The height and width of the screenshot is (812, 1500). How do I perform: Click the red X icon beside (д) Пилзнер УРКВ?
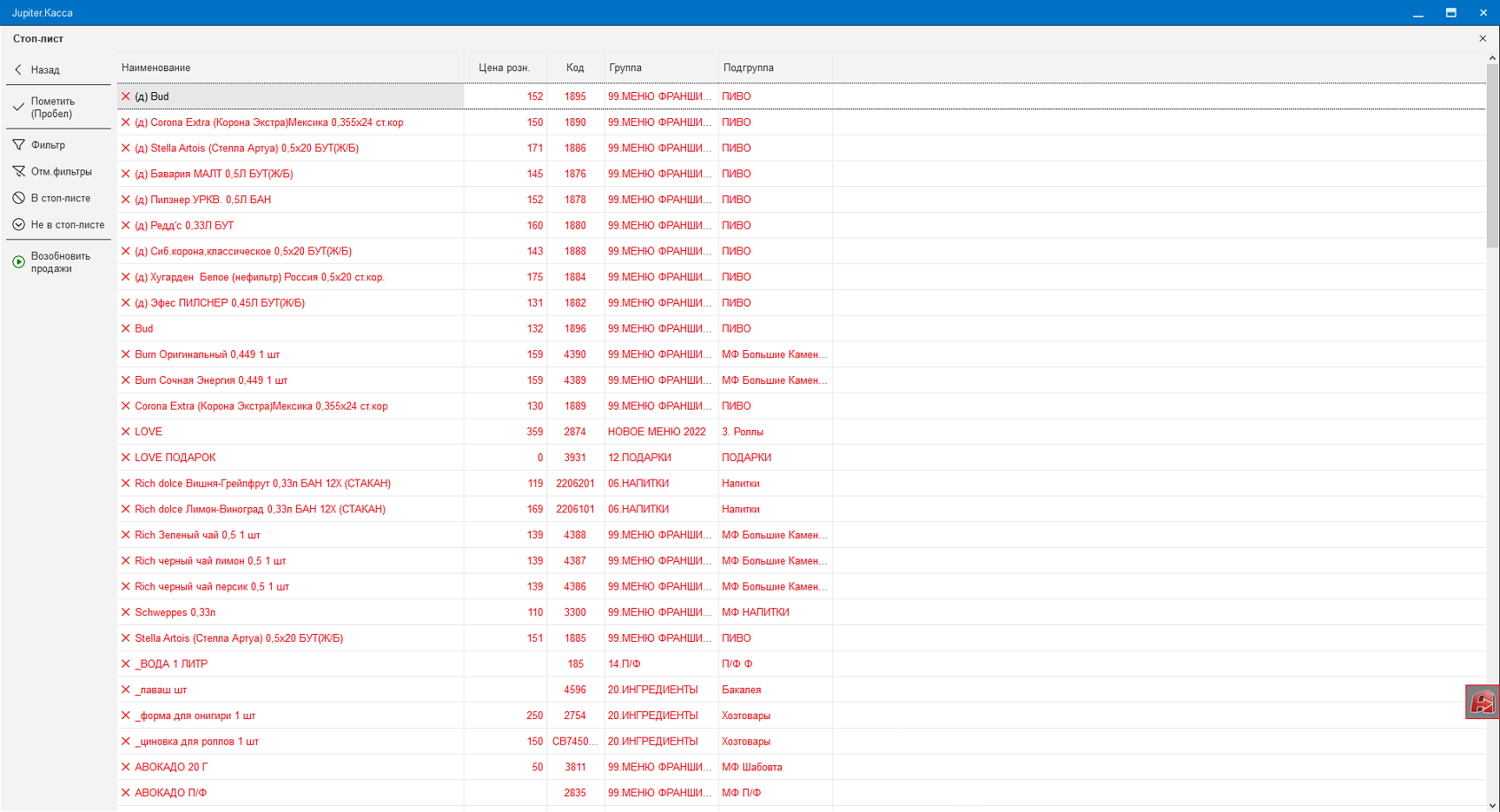pos(126,200)
